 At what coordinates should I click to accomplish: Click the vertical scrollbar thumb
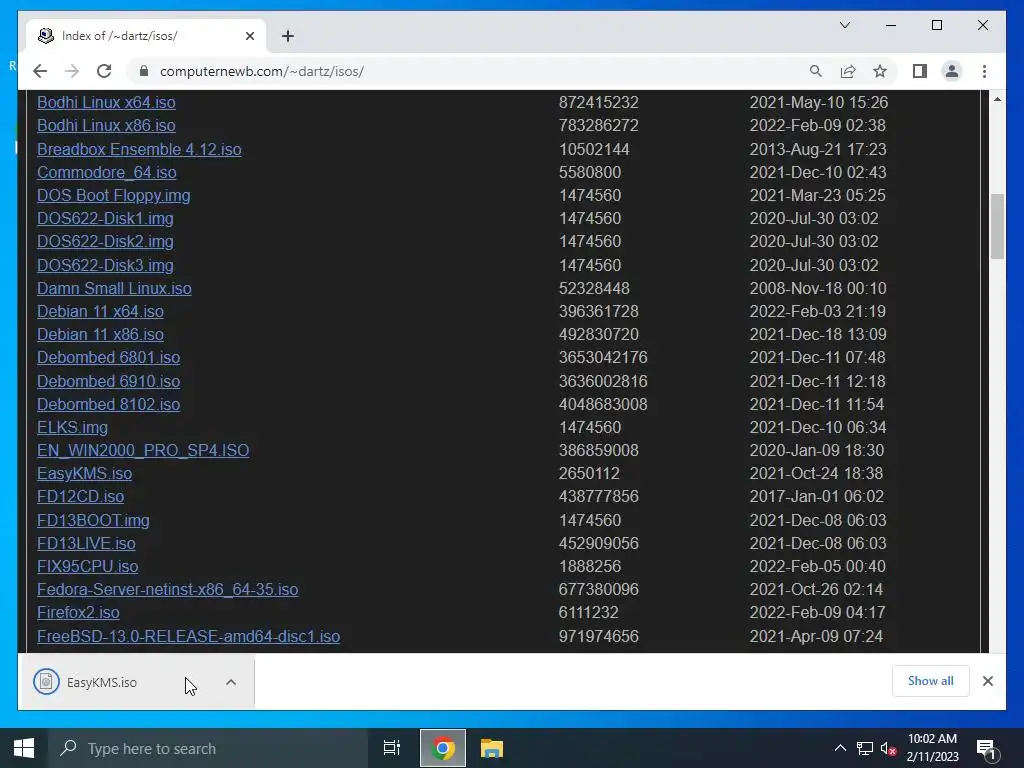coord(997,226)
